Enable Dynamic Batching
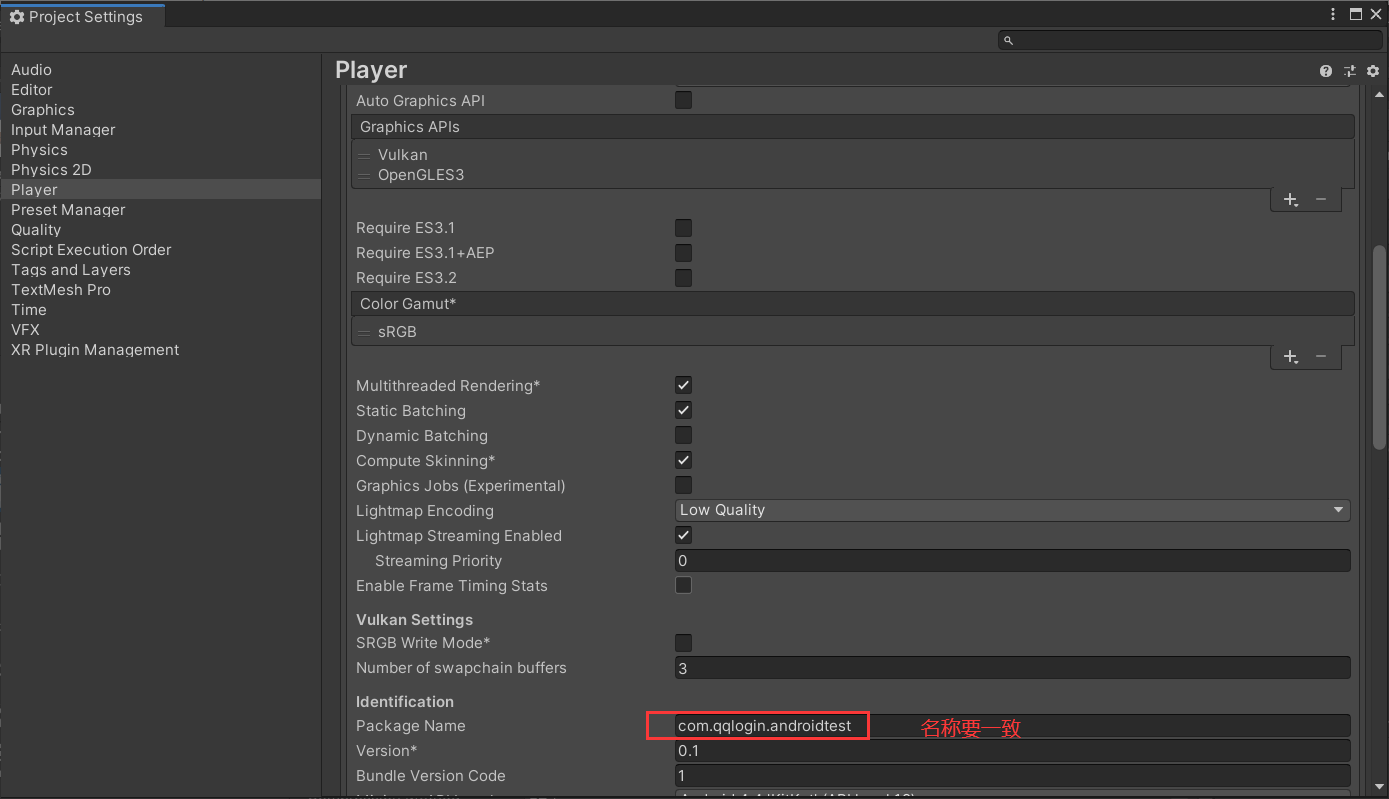 pos(683,435)
